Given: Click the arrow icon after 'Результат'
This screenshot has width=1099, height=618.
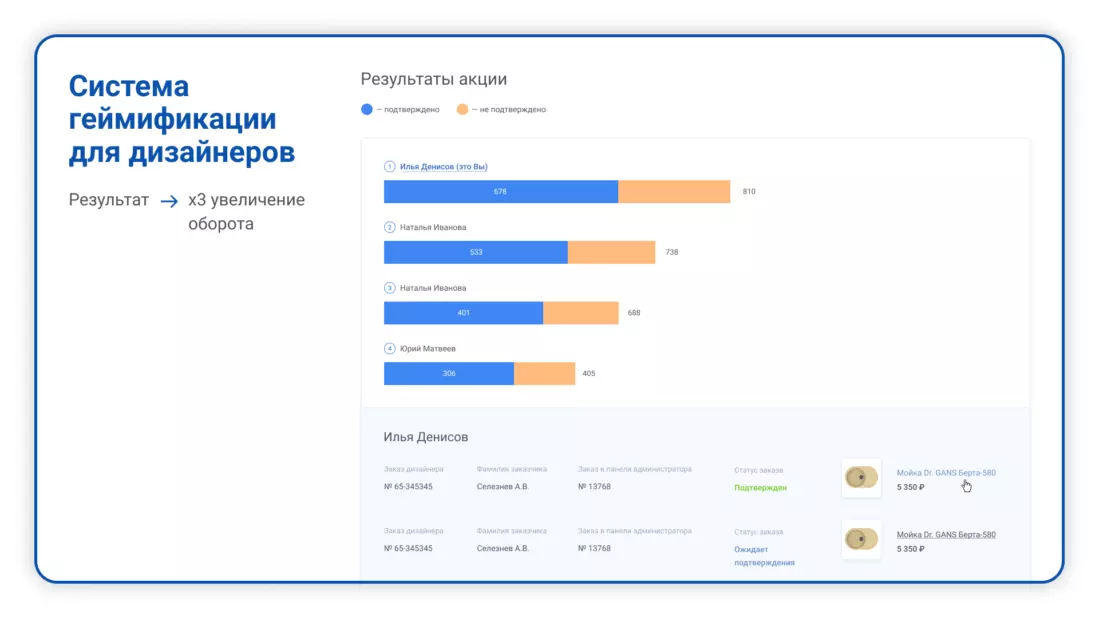Looking at the screenshot, I should tap(169, 201).
